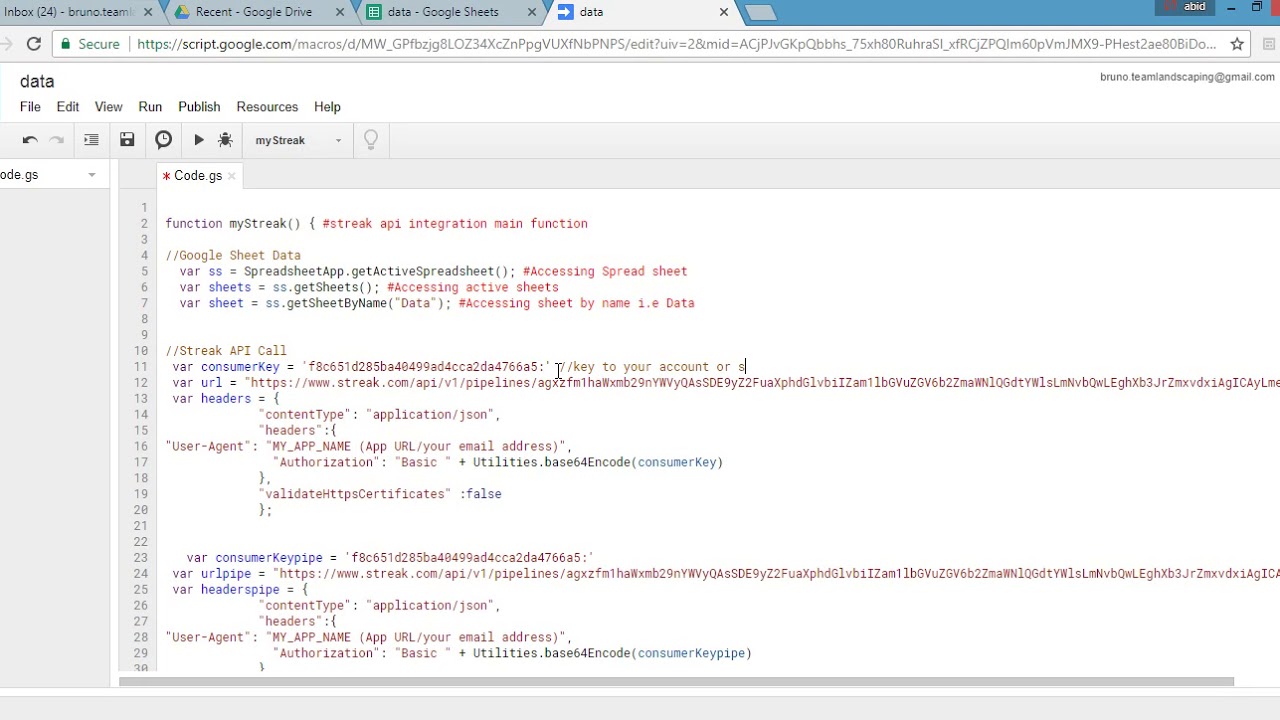Viewport: 1280px width, 720px height.
Task: Reload the page in the browser
Action: pyautogui.click(x=33, y=44)
